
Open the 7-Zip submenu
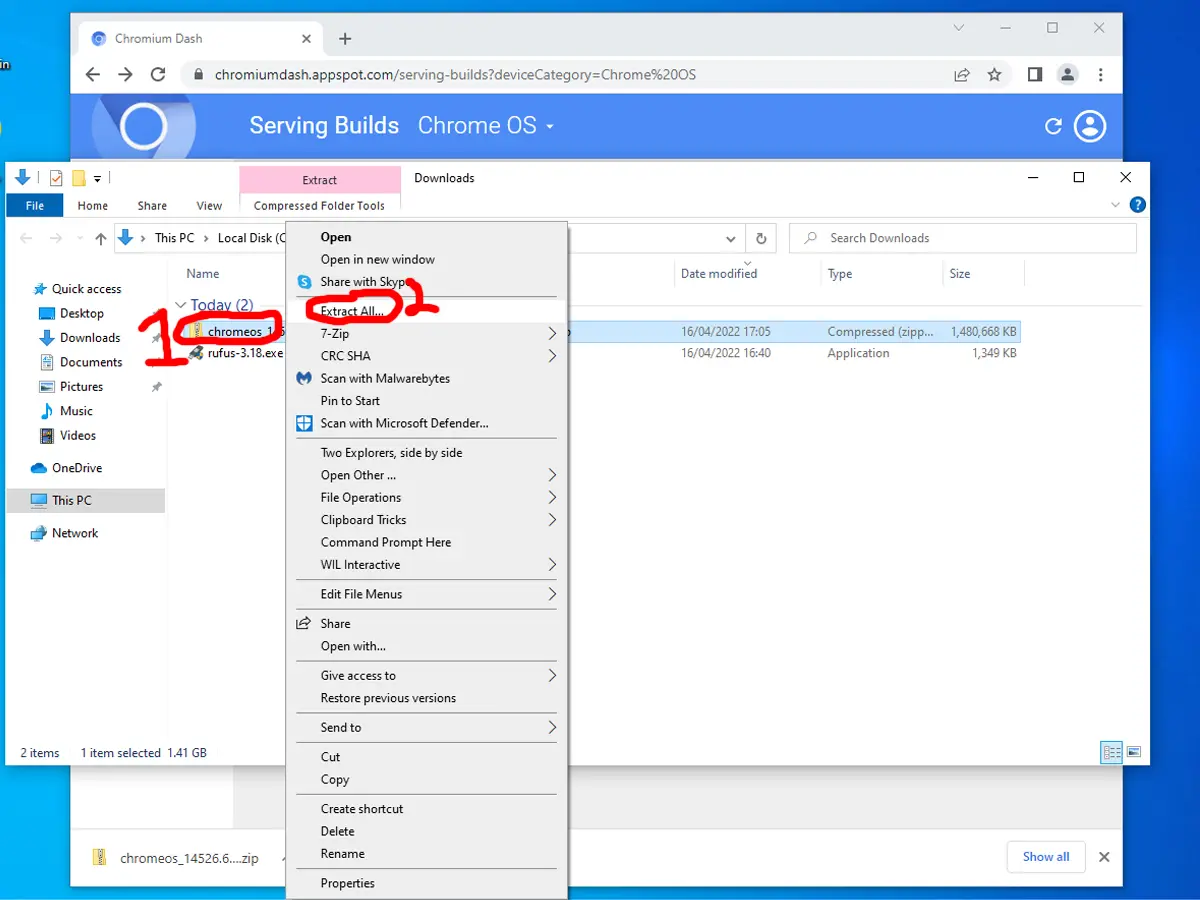[x=426, y=333]
